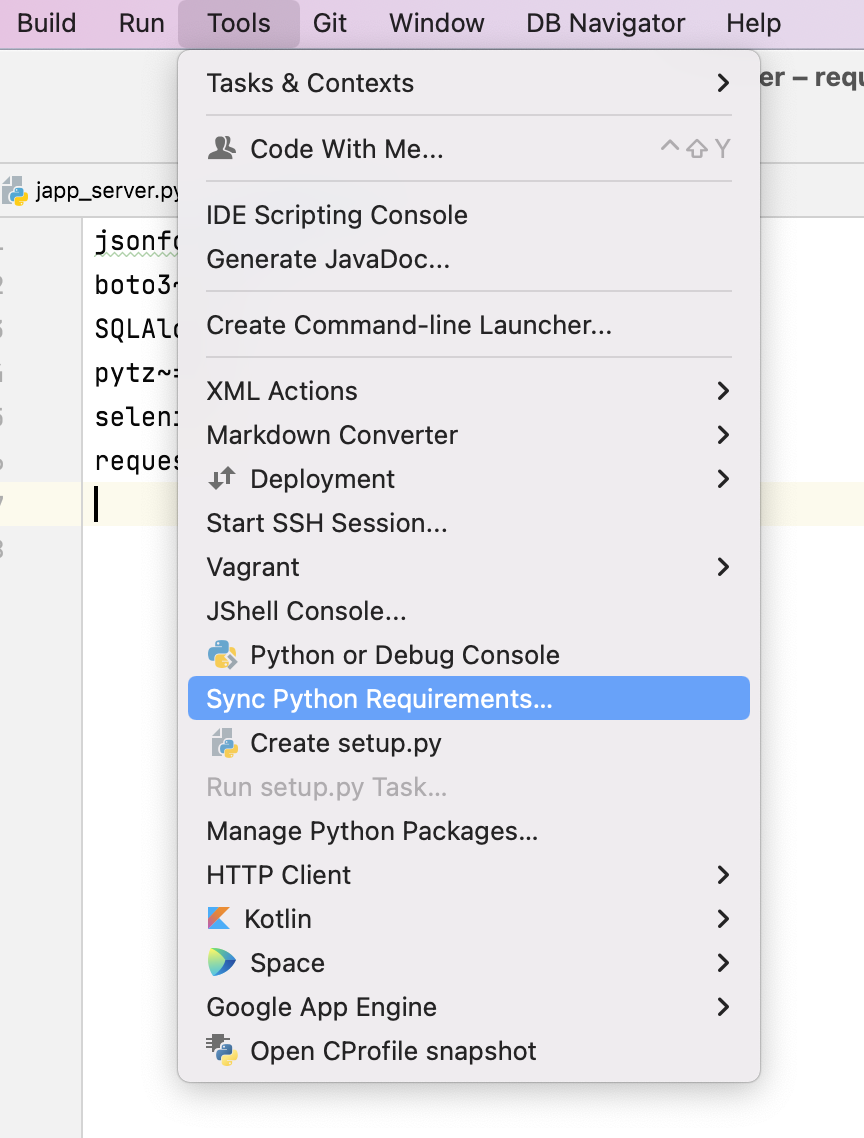This screenshot has width=864, height=1138.
Task: Click the jsonf line in editor
Action: coord(136,240)
